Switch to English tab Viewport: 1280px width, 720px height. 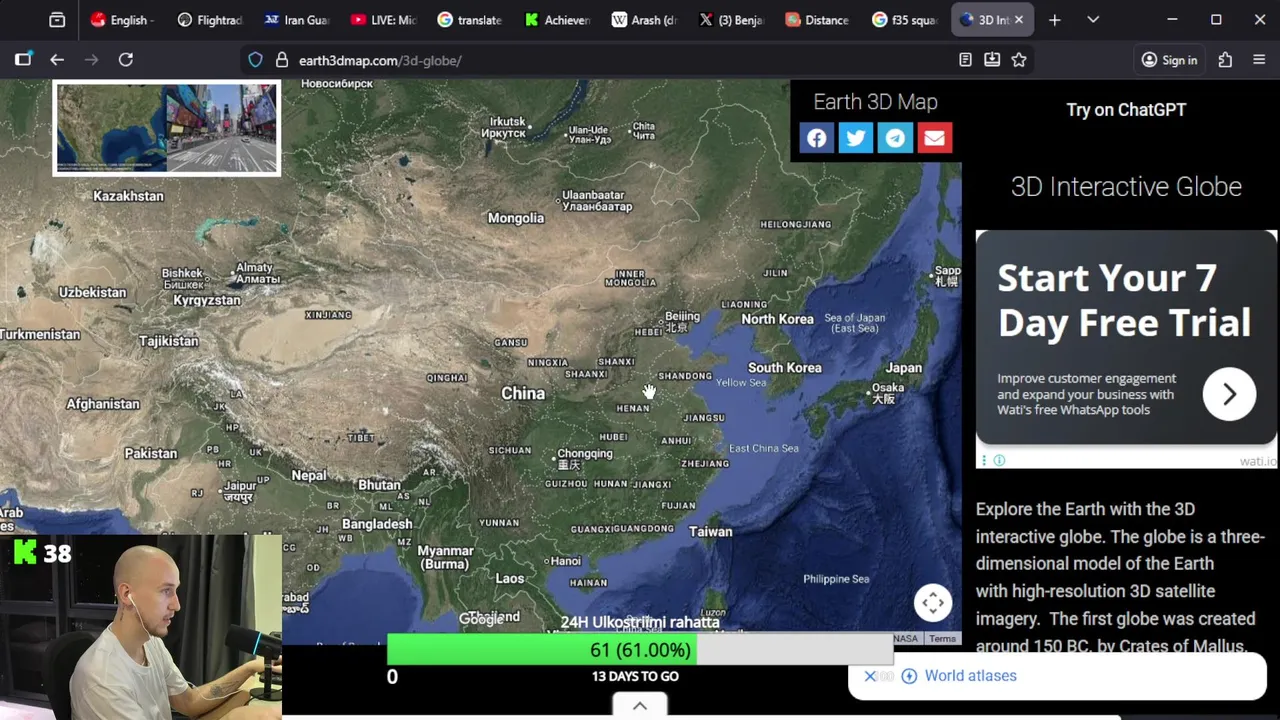tap(122, 20)
